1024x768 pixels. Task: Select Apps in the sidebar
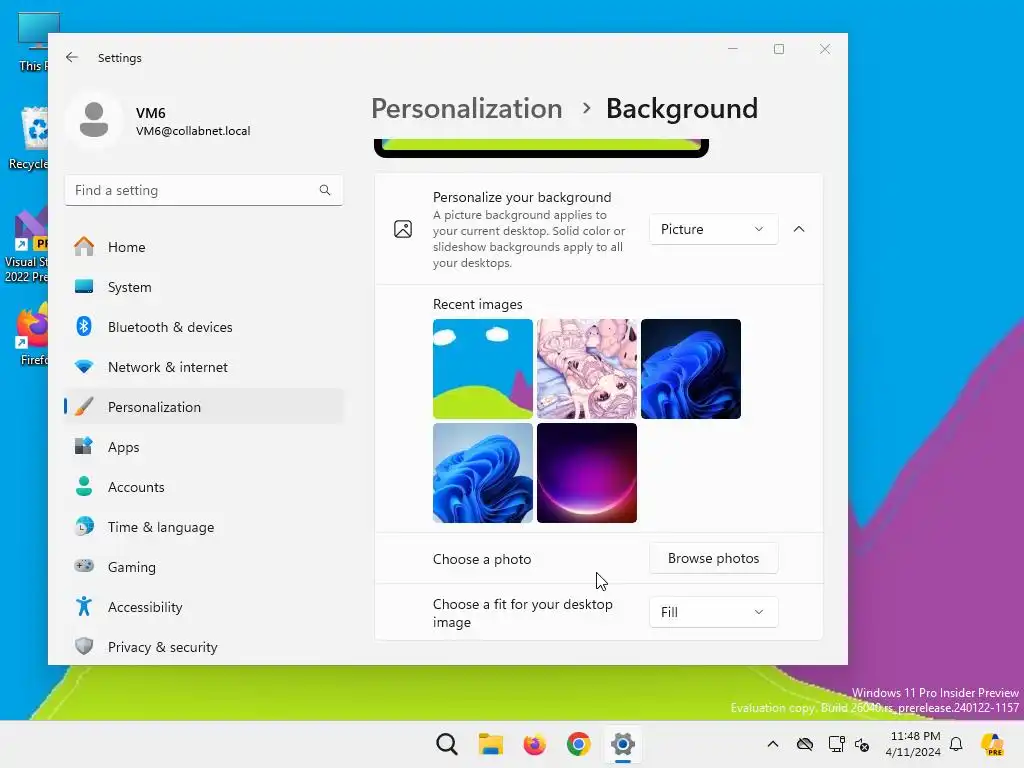coord(203,447)
